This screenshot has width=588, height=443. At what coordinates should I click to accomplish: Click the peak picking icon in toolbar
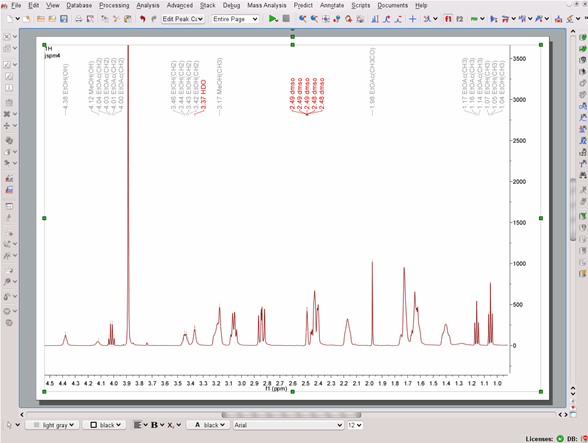tap(494, 19)
